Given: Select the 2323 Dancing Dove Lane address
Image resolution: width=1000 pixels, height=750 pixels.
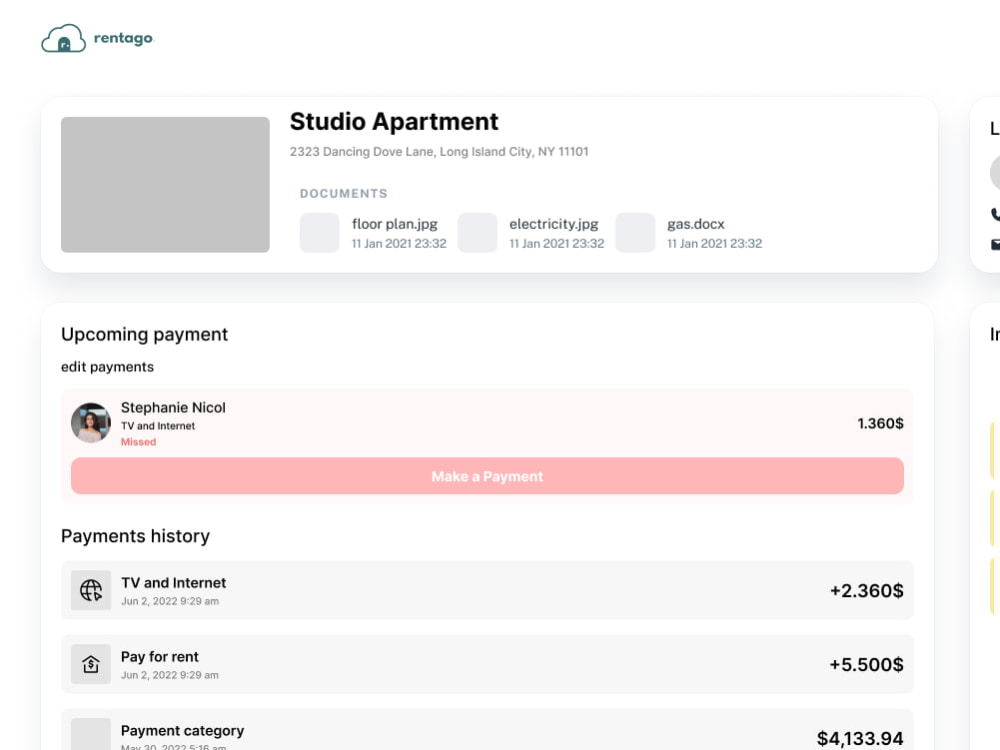Looking at the screenshot, I should 439,152.
